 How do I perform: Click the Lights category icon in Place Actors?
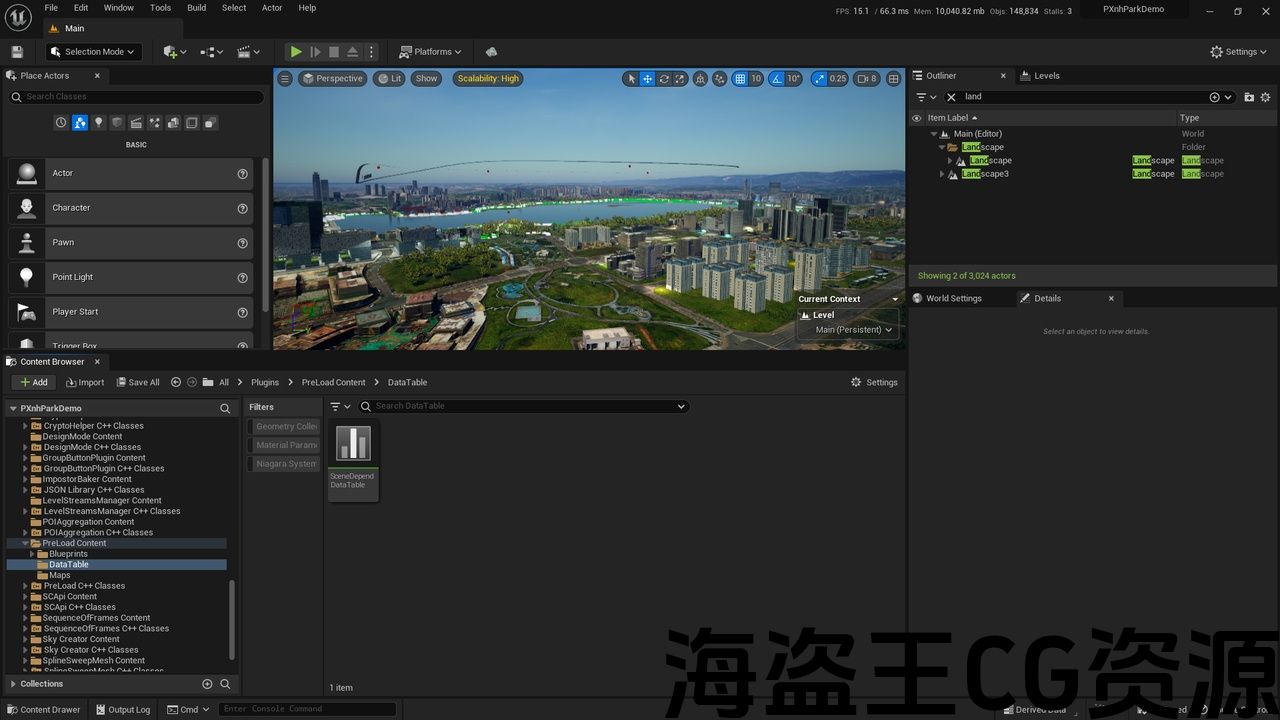click(98, 123)
